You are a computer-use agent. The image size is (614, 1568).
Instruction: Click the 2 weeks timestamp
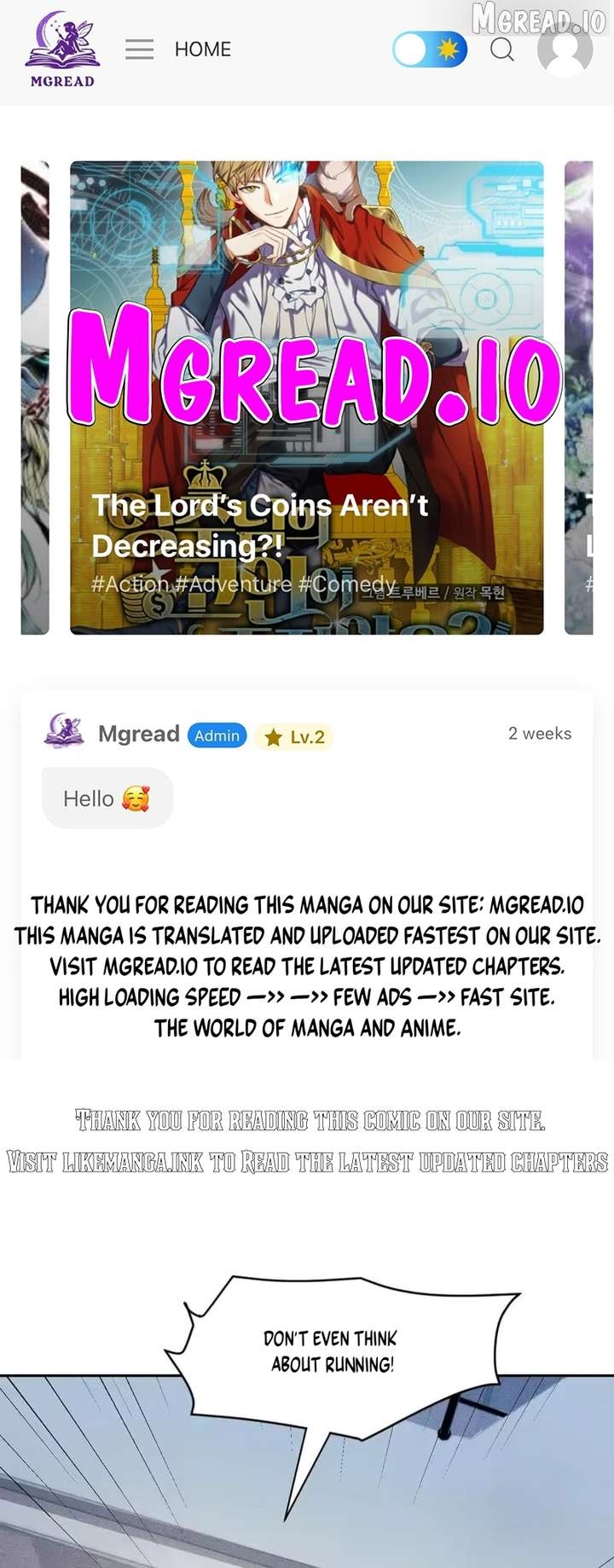coord(540,733)
